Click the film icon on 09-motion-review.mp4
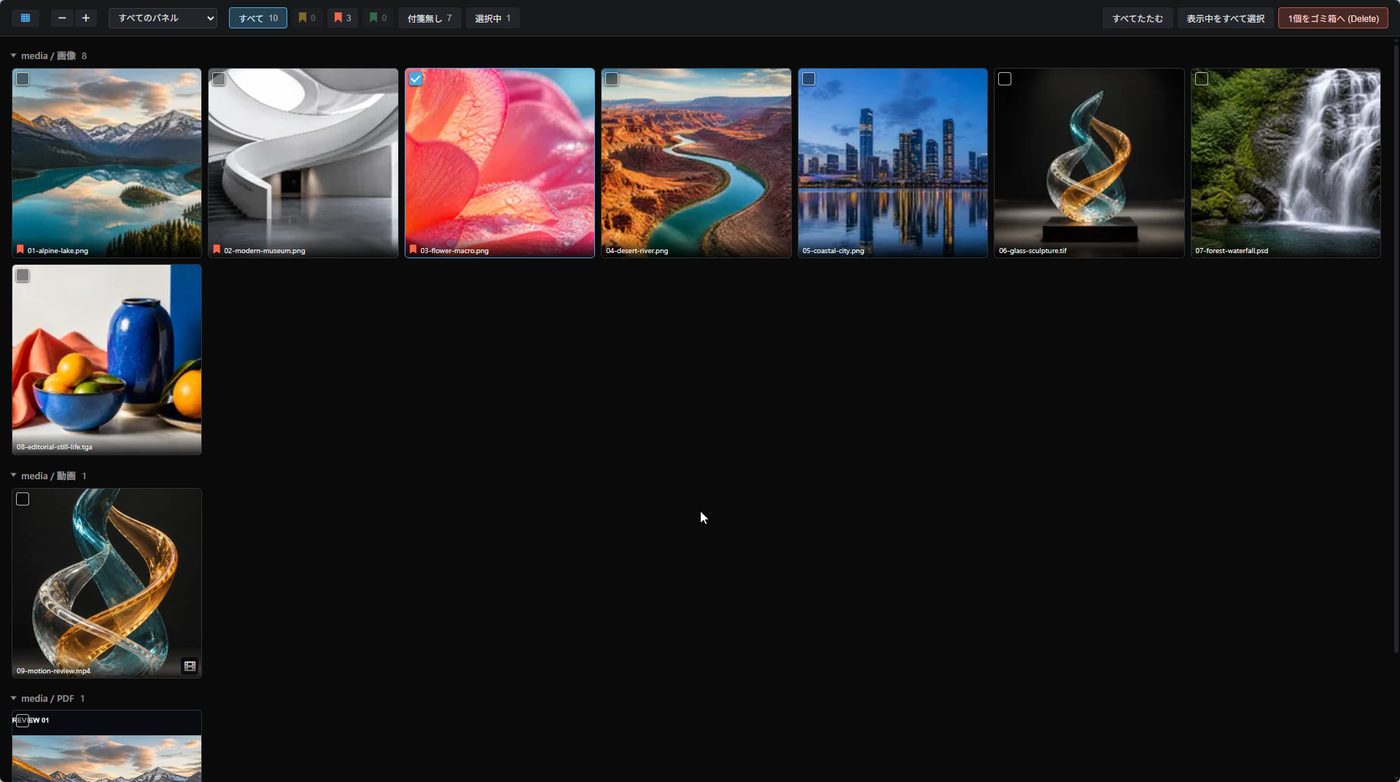 190,666
